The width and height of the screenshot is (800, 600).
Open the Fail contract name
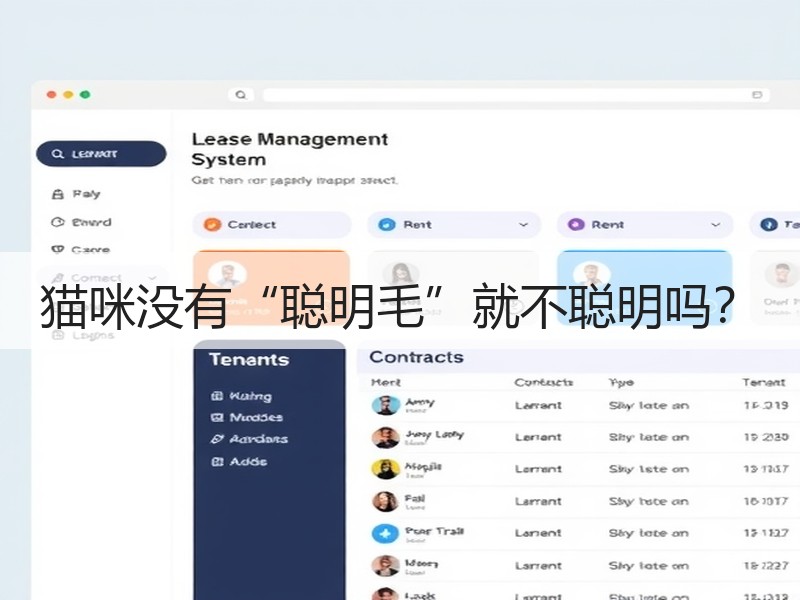pos(415,498)
